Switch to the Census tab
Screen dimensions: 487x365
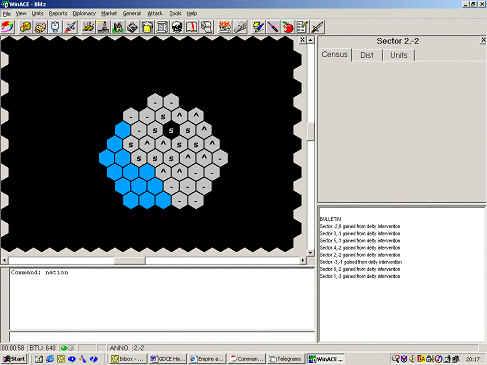[334, 54]
